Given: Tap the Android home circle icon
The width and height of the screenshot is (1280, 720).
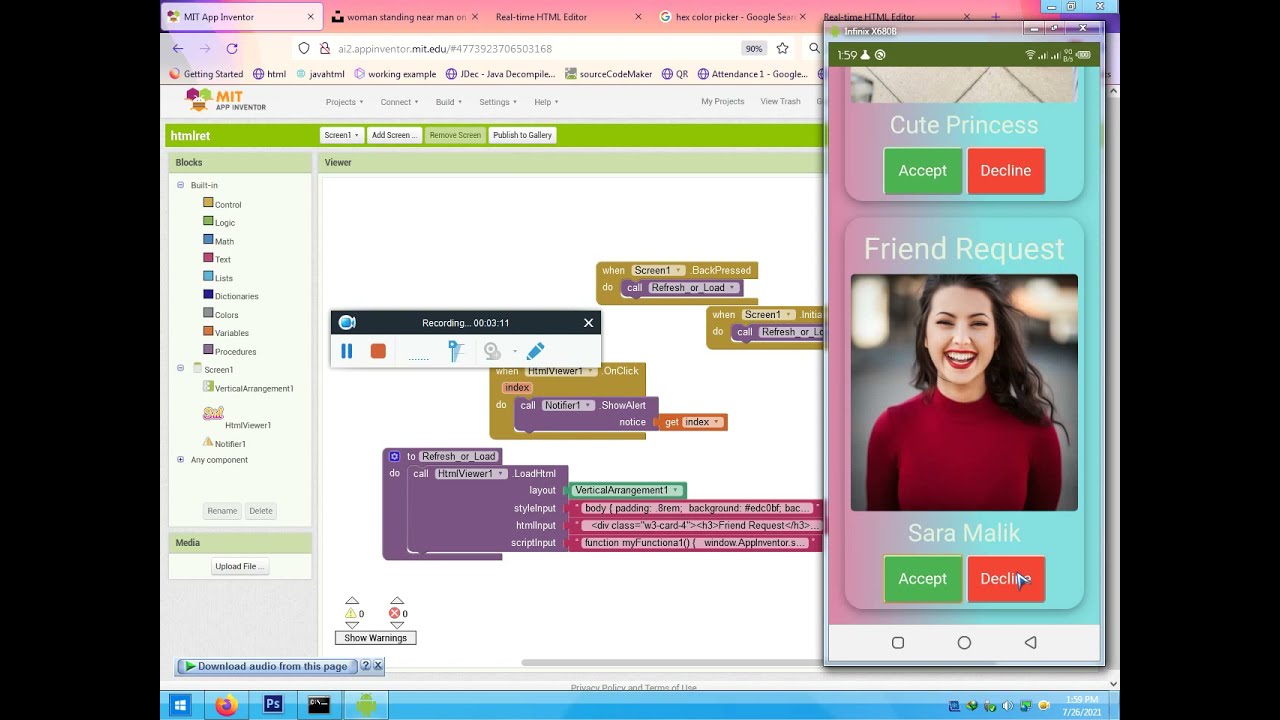Looking at the screenshot, I should pos(964,643).
